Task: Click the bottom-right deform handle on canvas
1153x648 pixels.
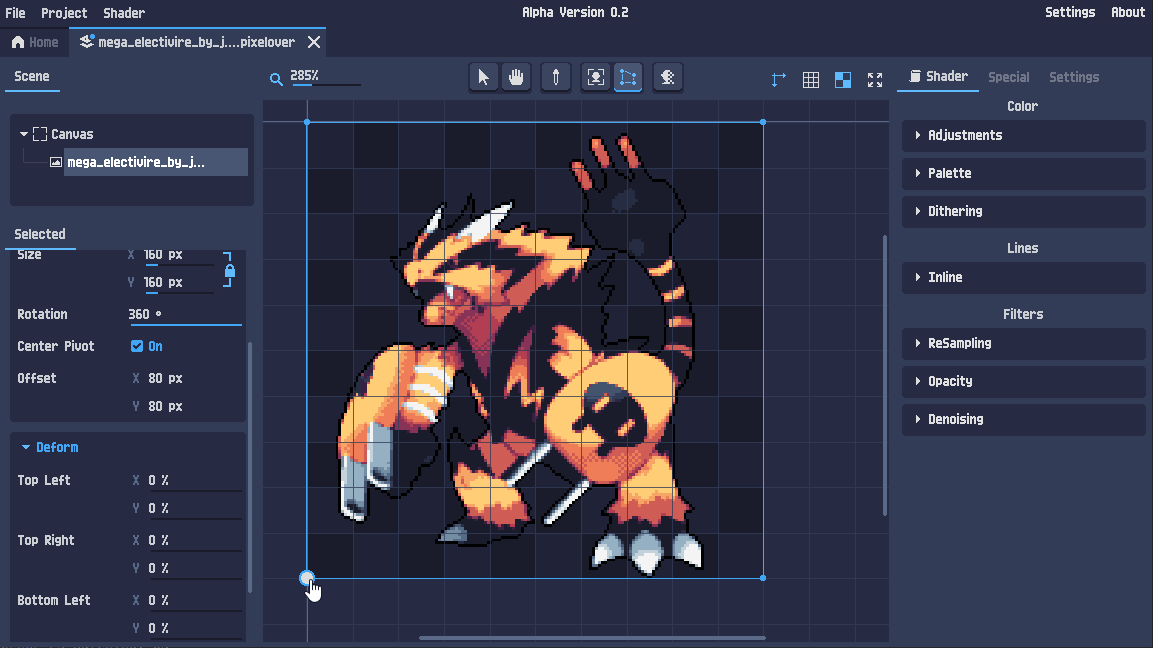Action: [763, 578]
